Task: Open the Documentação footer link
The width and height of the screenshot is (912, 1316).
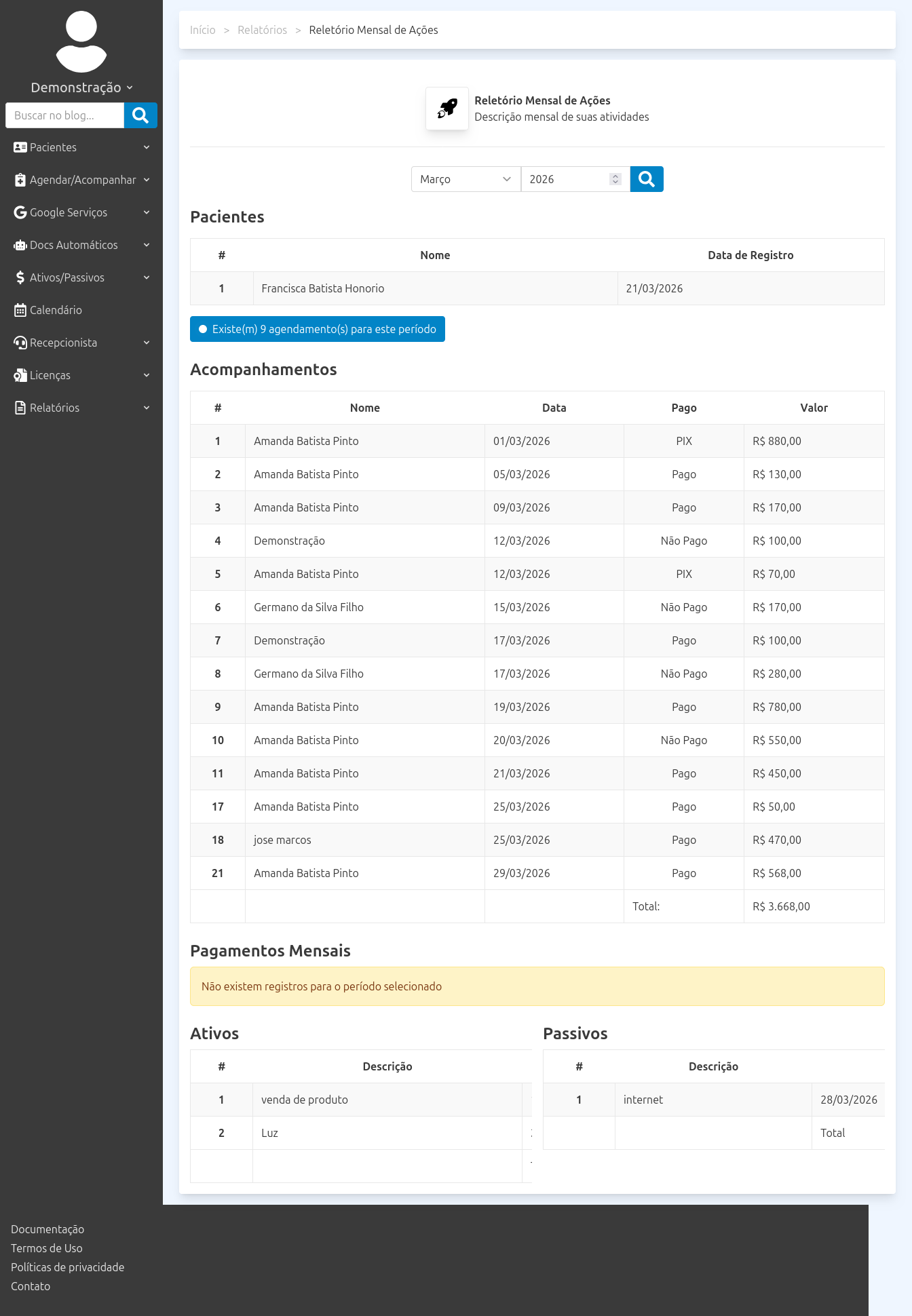Action: 47,1229
